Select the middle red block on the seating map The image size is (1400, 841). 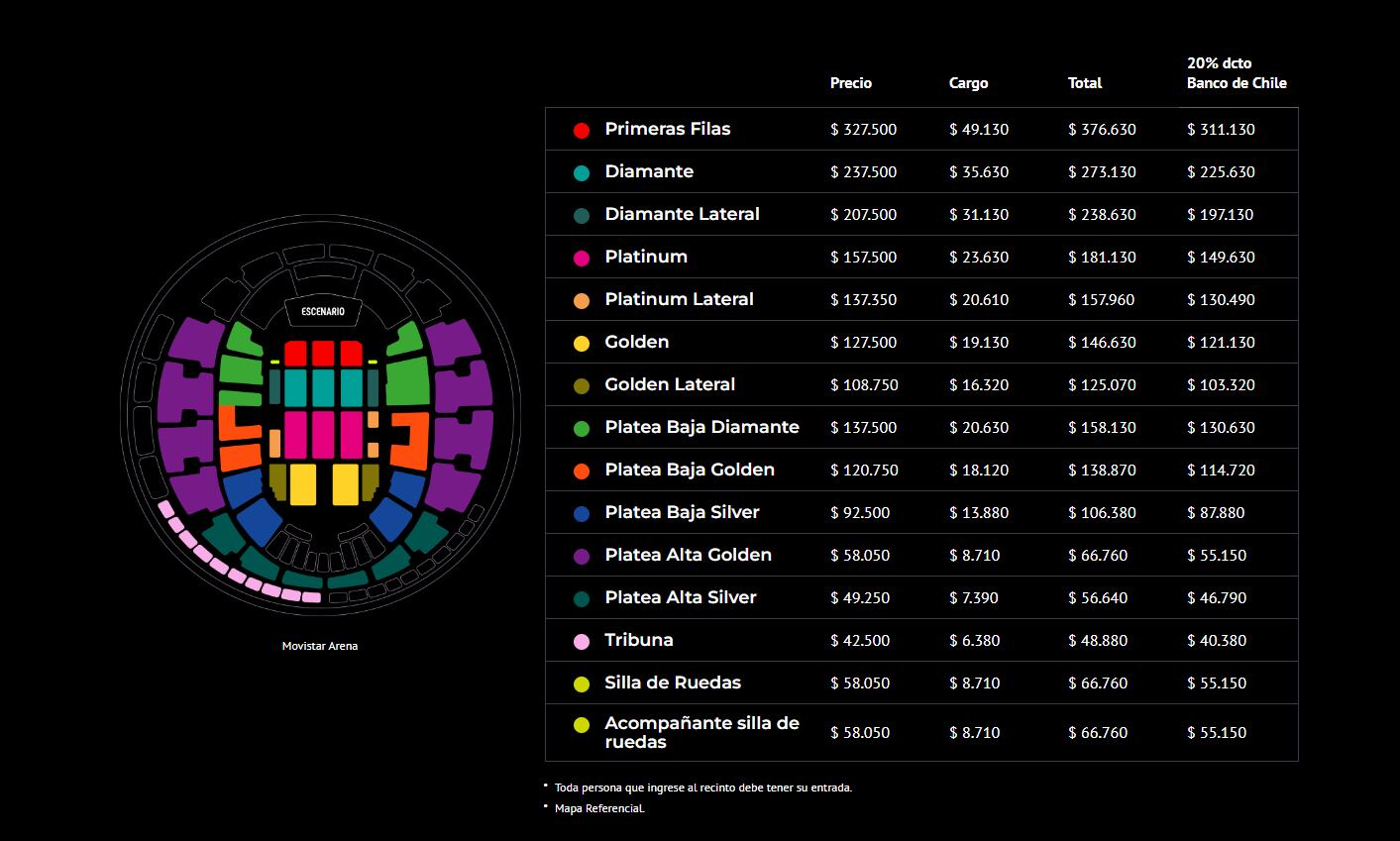point(323,354)
